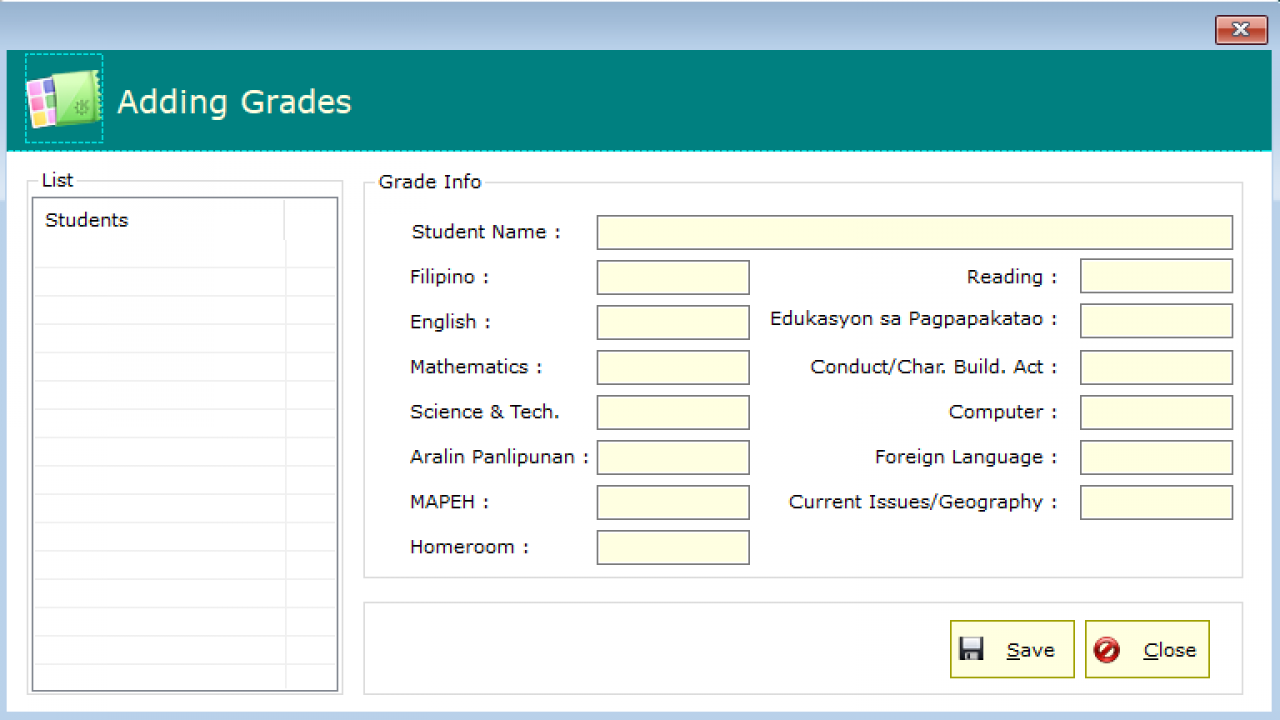
Task: Click the Foreign Language grade field
Action: click(x=1156, y=457)
